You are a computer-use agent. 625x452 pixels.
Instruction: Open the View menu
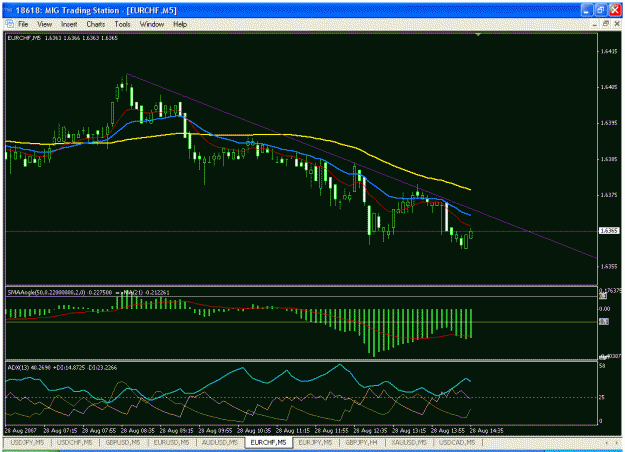[x=44, y=24]
